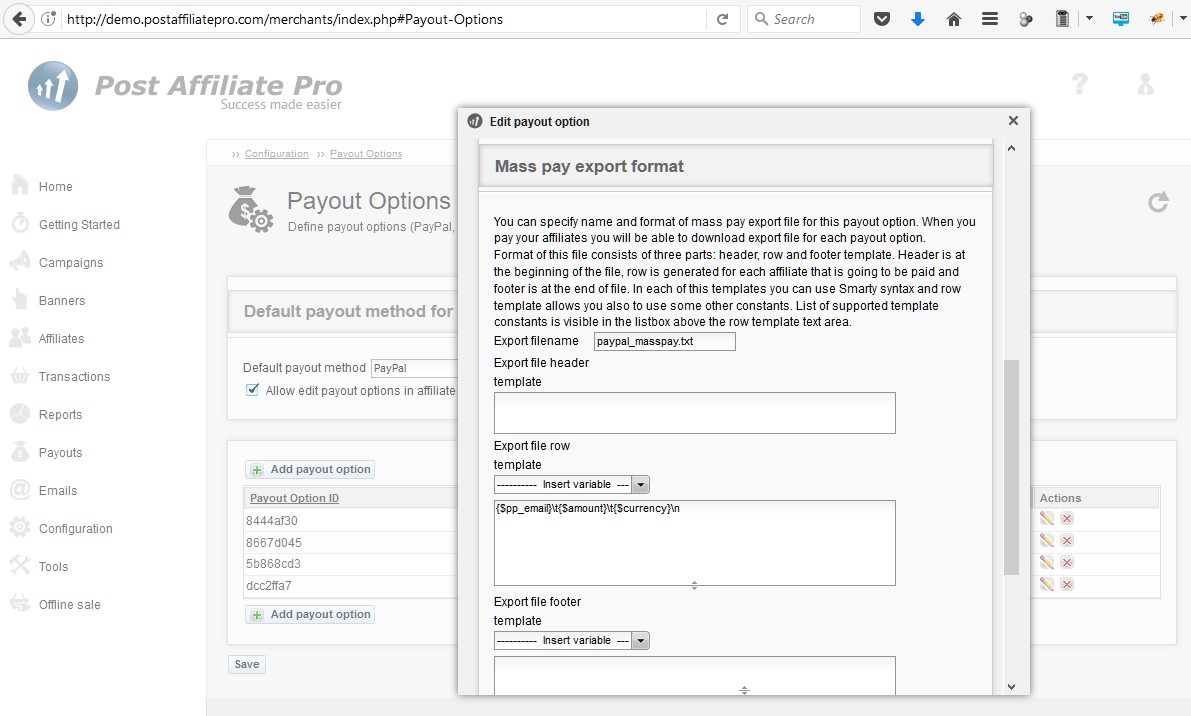Open Insert variable dropdown for row template
Screen dimensions: 1191x716
[x=572, y=485]
